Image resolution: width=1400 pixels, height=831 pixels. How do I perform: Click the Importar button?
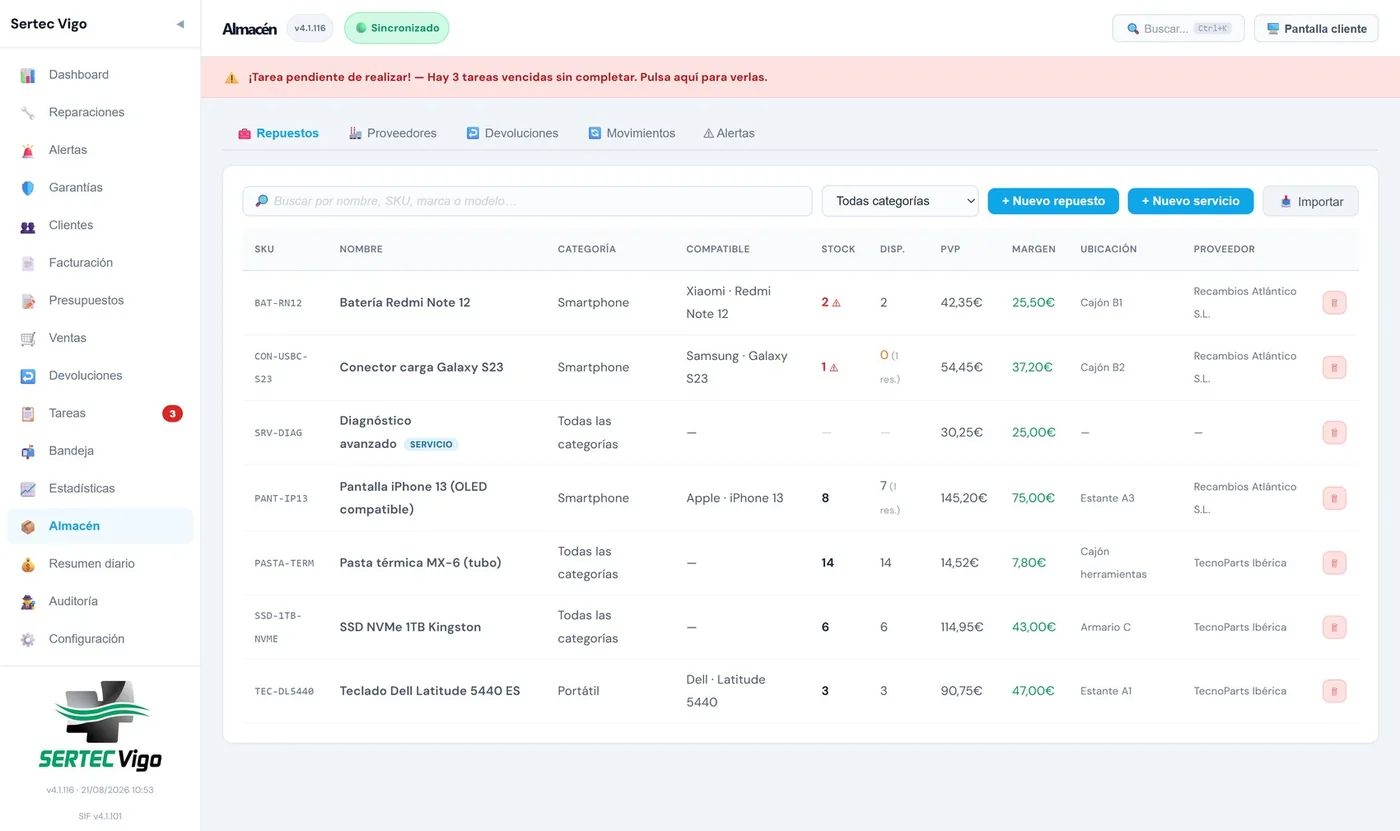pyautogui.click(x=1310, y=201)
